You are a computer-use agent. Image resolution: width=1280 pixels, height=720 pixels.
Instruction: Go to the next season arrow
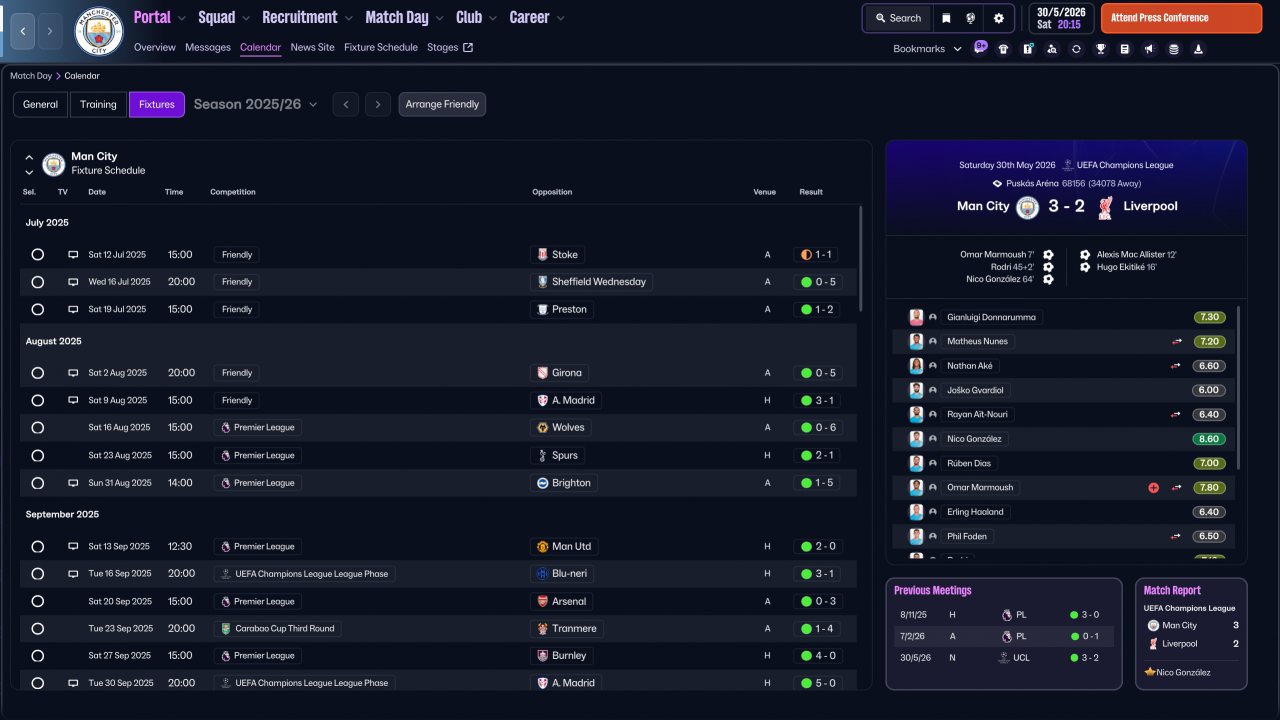(377, 104)
